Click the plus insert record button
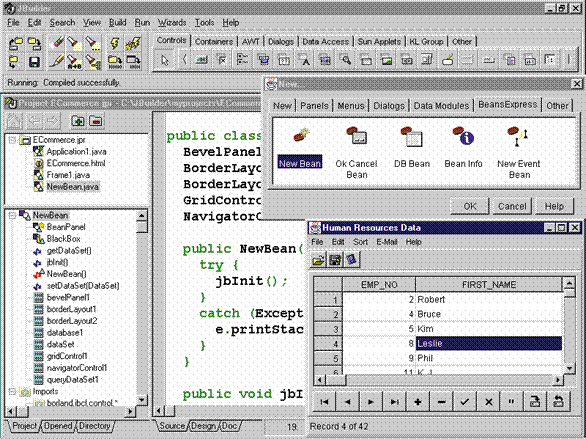586x439 pixels. click(x=418, y=402)
